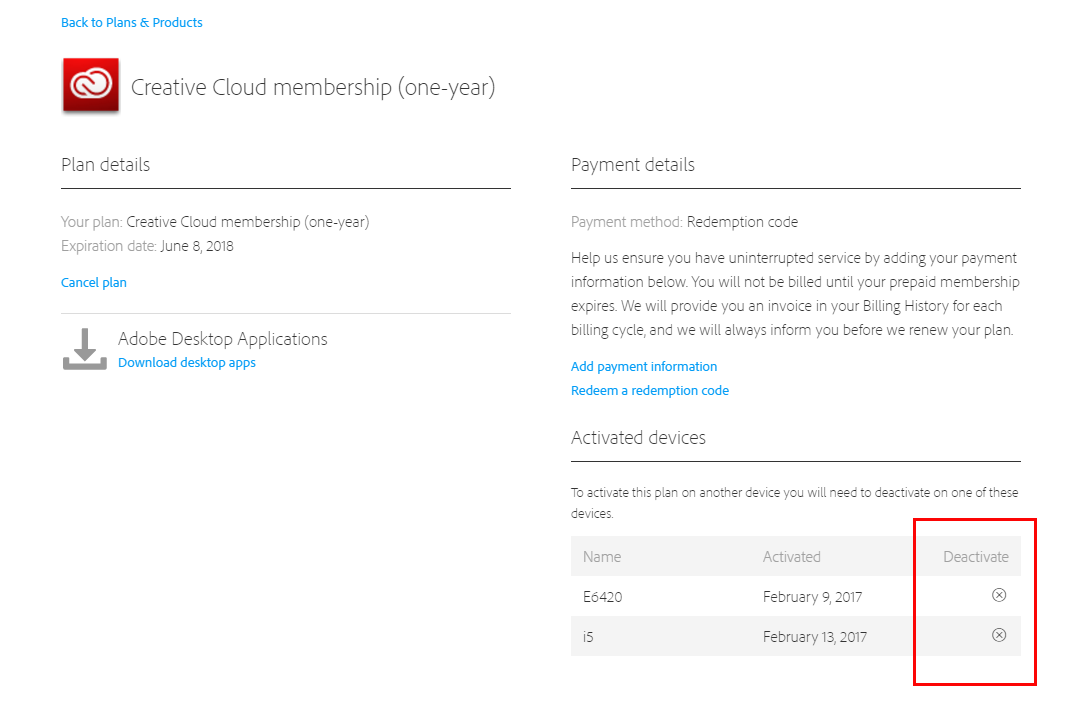Click the Adobe Desktop Applications heading
The height and width of the screenshot is (710, 1081).
[x=222, y=339]
